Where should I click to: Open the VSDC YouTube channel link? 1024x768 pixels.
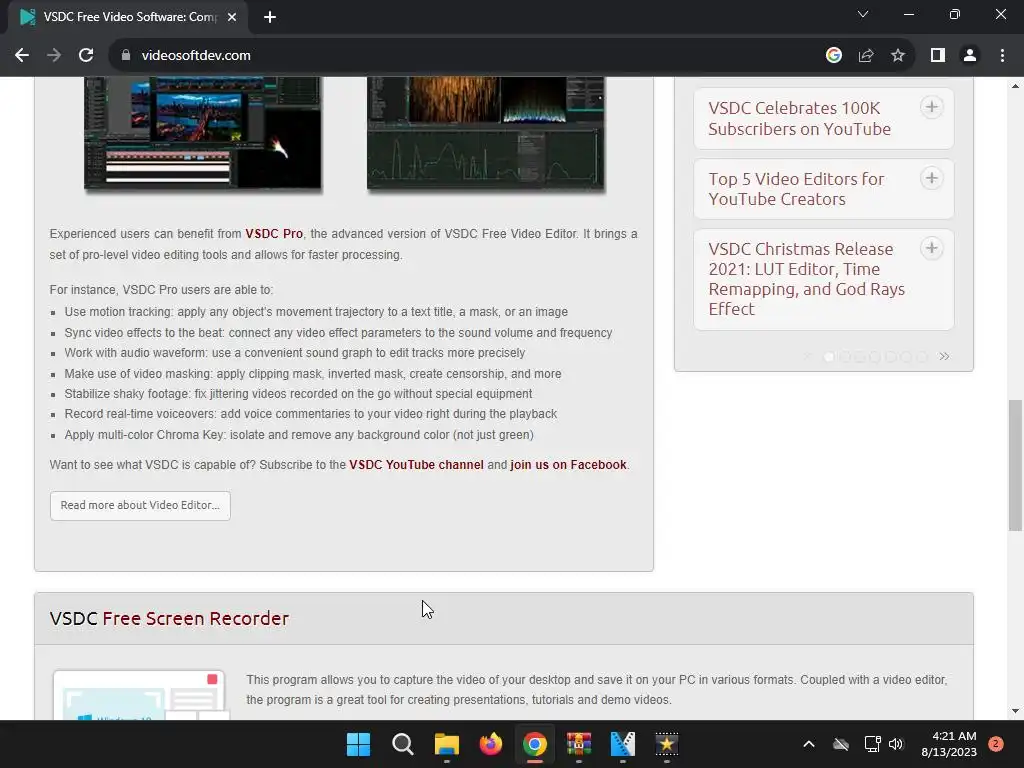[416, 465]
